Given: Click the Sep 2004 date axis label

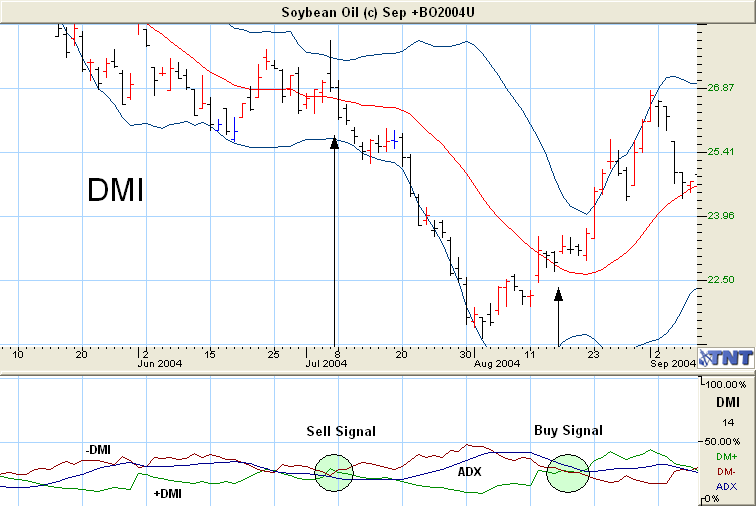Looking at the screenshot, I should pyautogui.click(x=671, y=364).
